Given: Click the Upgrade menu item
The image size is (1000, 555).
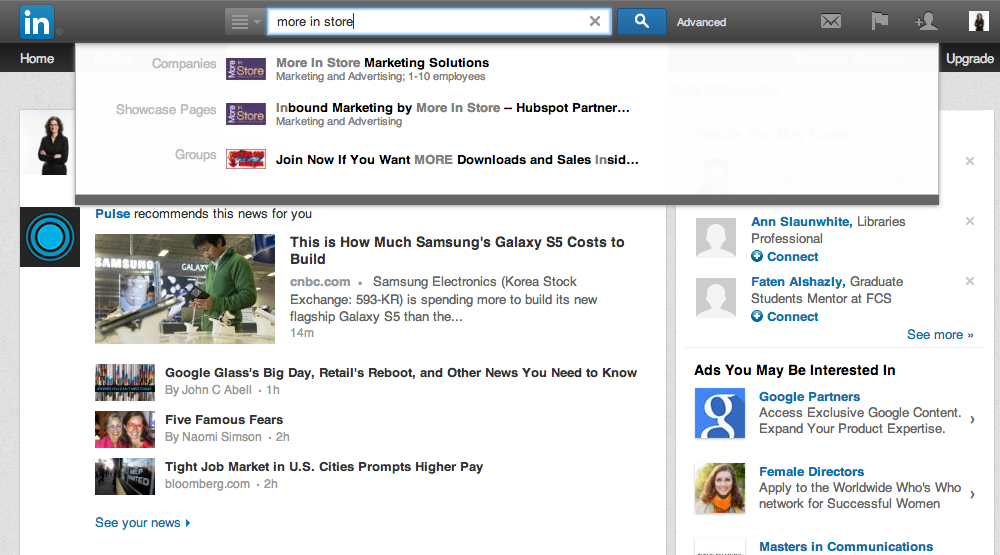Looking at the screenshot, I should [969, 59].
